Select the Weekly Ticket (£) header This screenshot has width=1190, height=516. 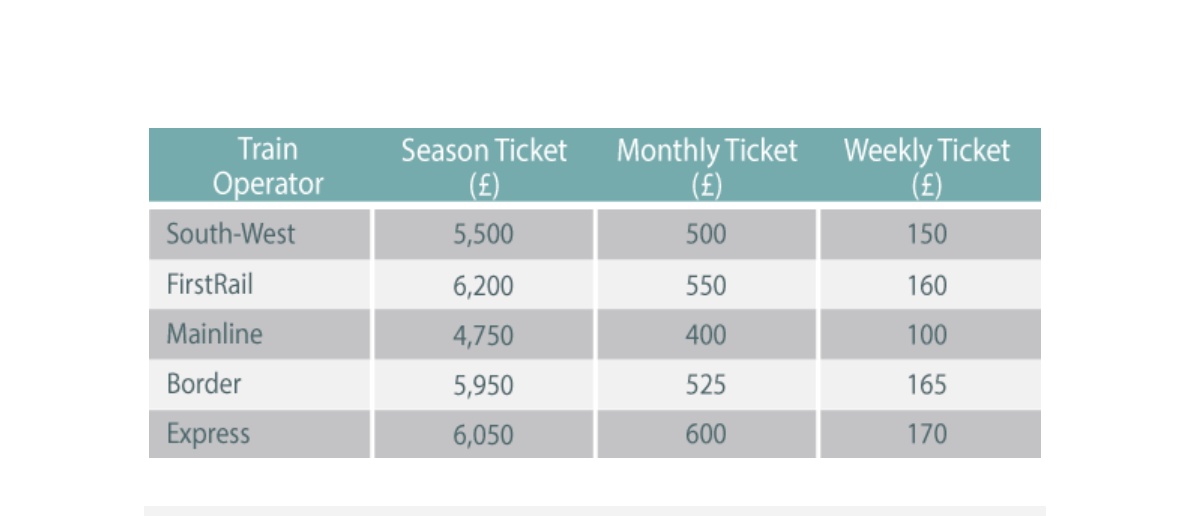pos(927,167)
